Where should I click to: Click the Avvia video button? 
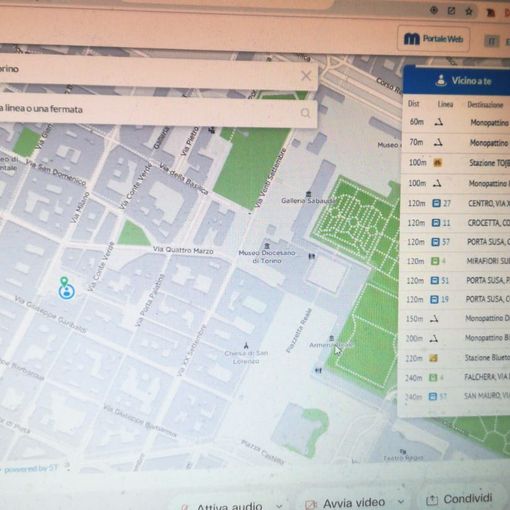click(x=346, y=503)
